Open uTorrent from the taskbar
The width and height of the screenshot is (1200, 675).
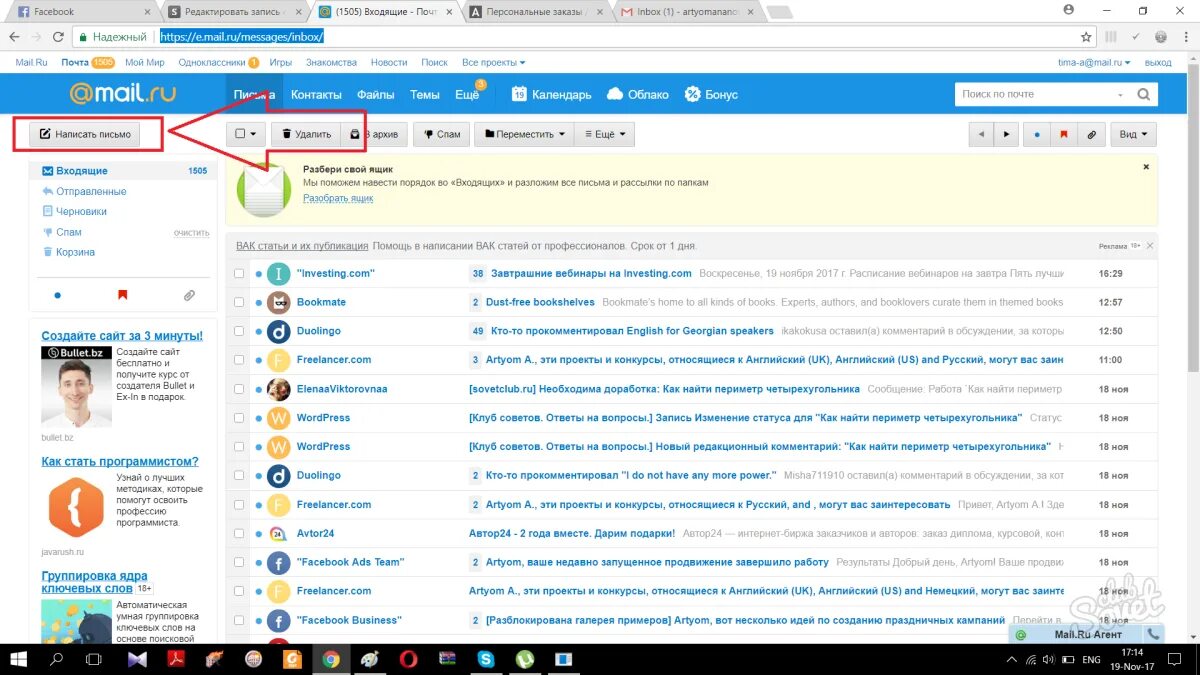[524, 659]
